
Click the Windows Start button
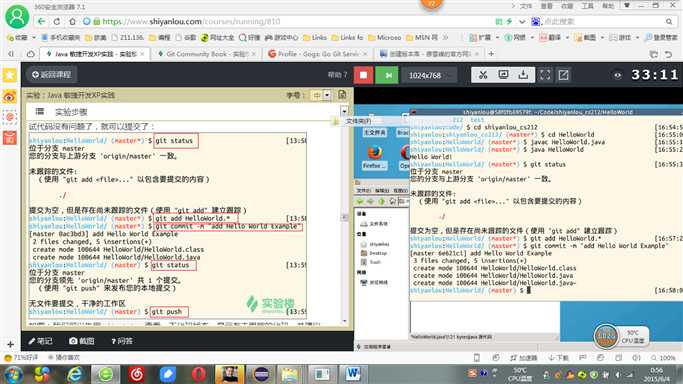13,374
